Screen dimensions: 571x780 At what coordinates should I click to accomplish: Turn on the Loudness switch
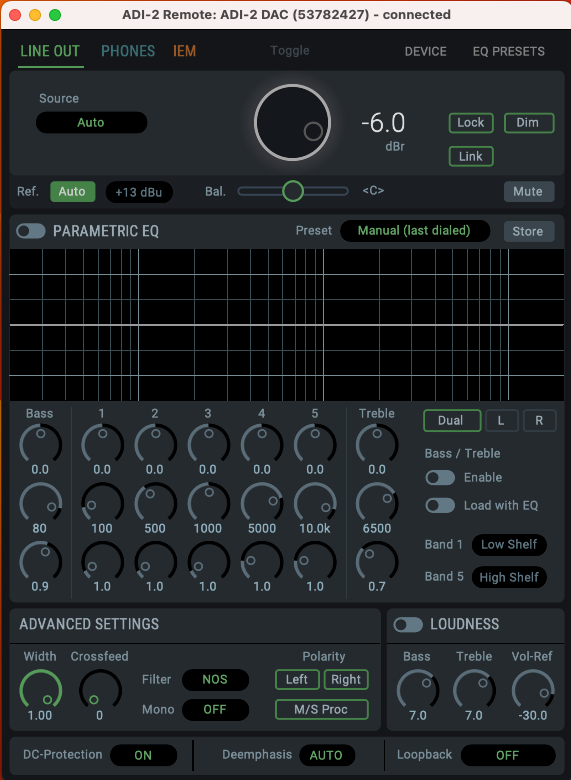[408, 625]
